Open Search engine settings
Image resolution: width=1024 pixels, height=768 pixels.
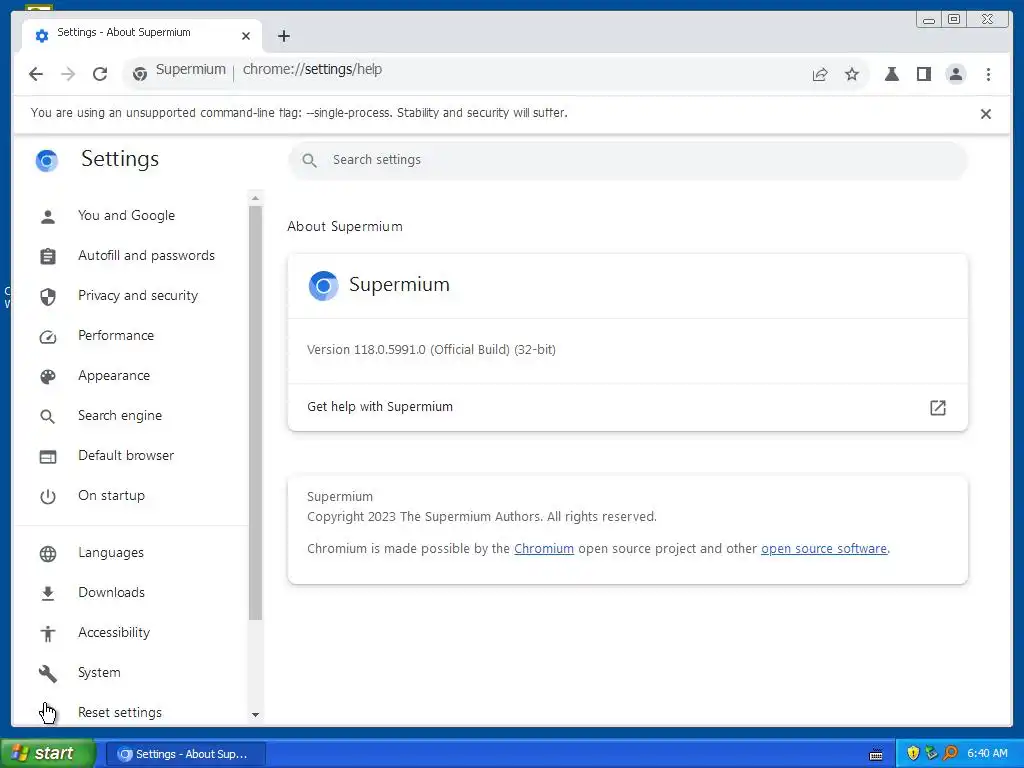pos(120,415)
